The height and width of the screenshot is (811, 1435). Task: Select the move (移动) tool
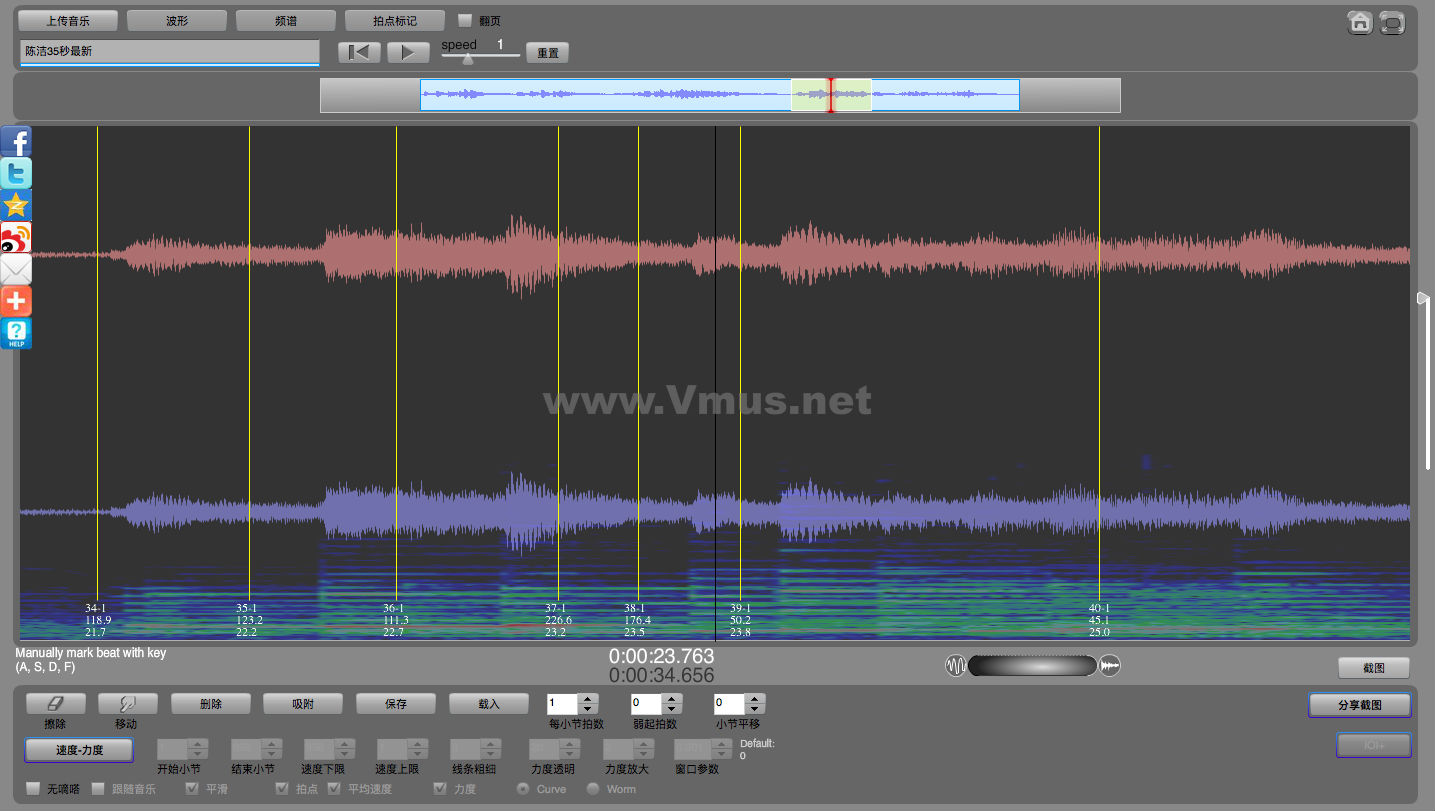(x=125, y=704)
